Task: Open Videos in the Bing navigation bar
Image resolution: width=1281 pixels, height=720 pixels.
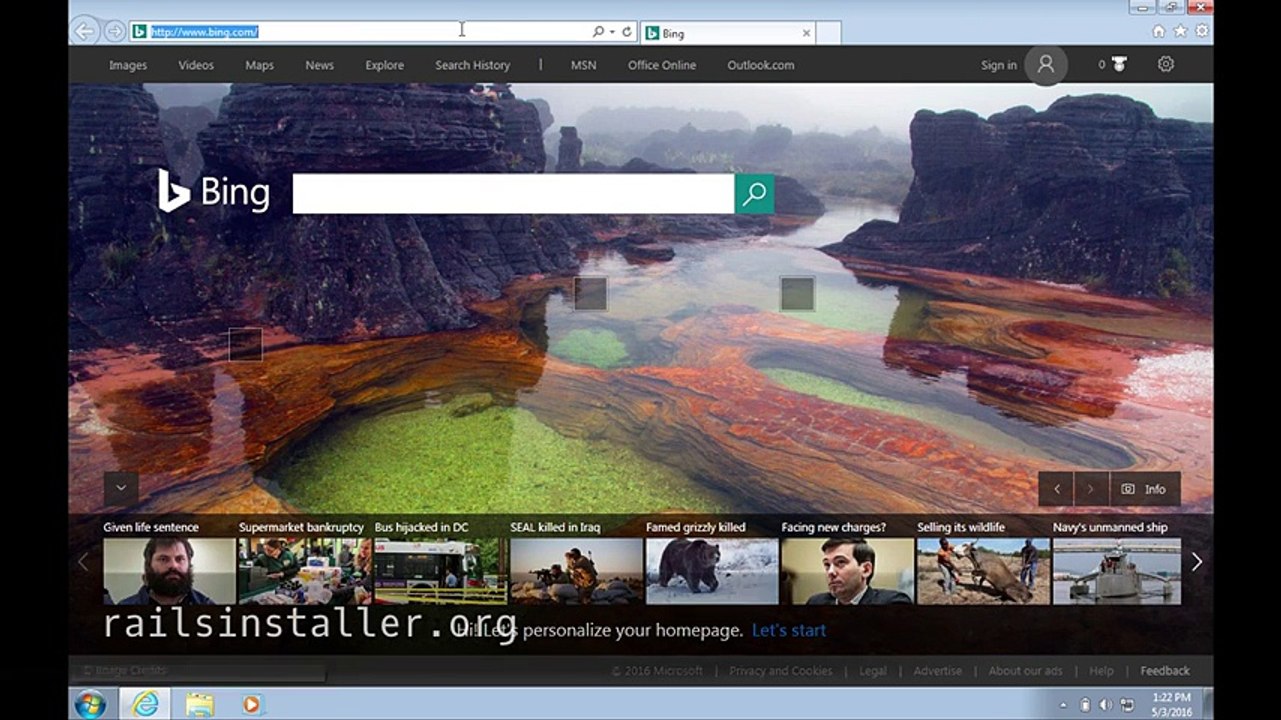Action: coord(196,65)
